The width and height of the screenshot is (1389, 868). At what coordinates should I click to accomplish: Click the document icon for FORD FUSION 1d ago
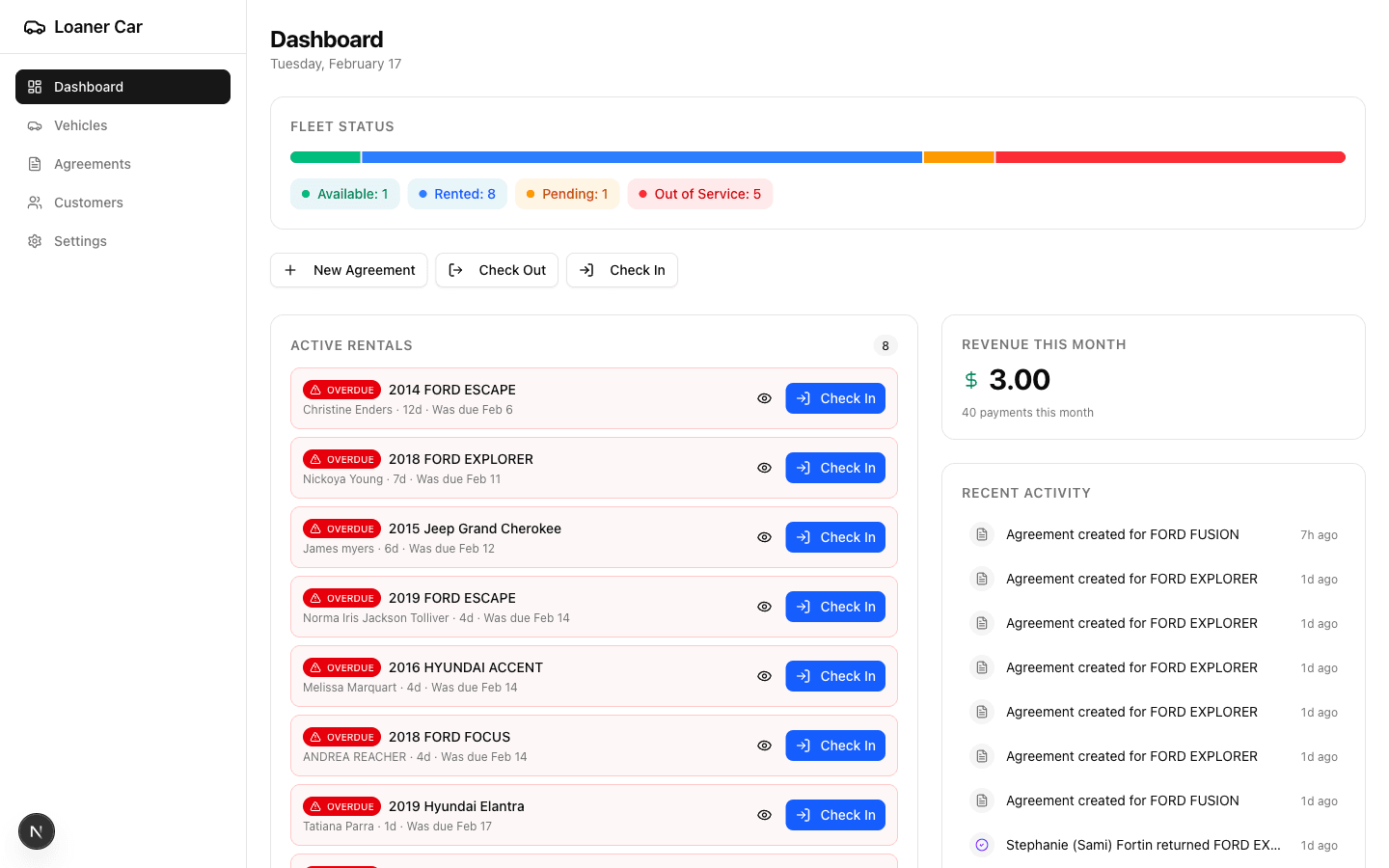click(982, 800)
